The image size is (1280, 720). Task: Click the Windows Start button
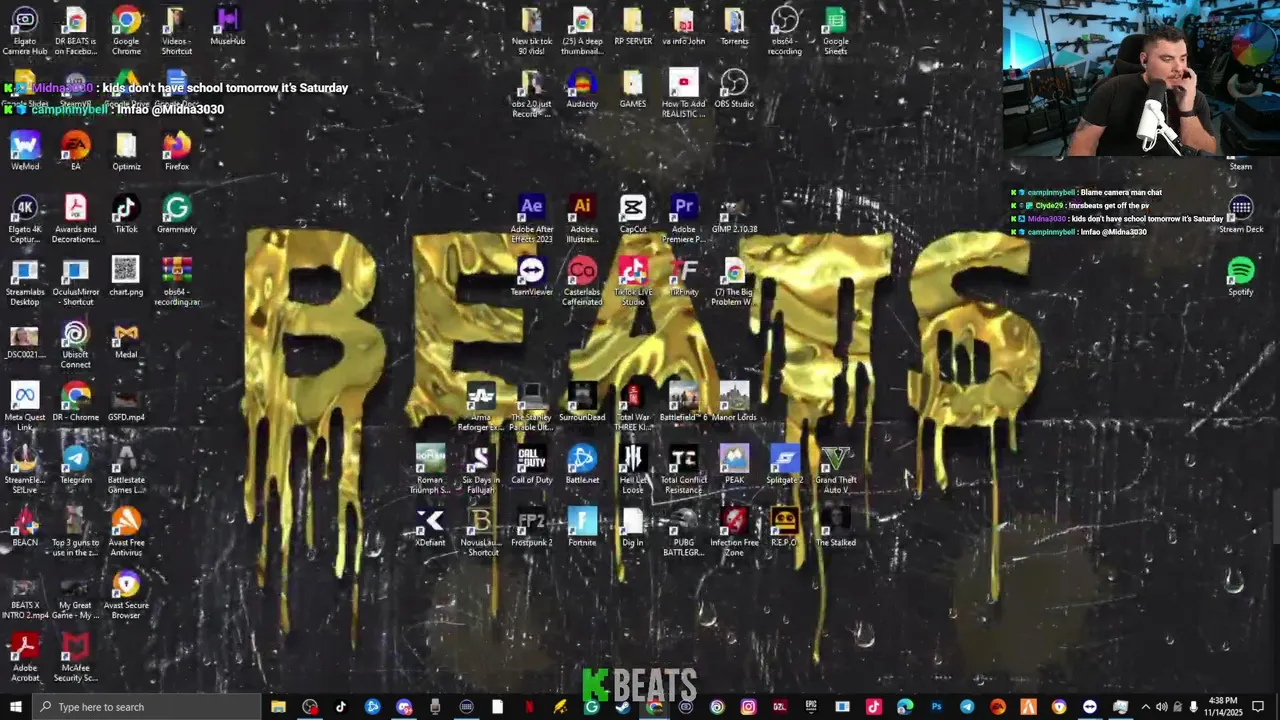(x=16, y=707)
